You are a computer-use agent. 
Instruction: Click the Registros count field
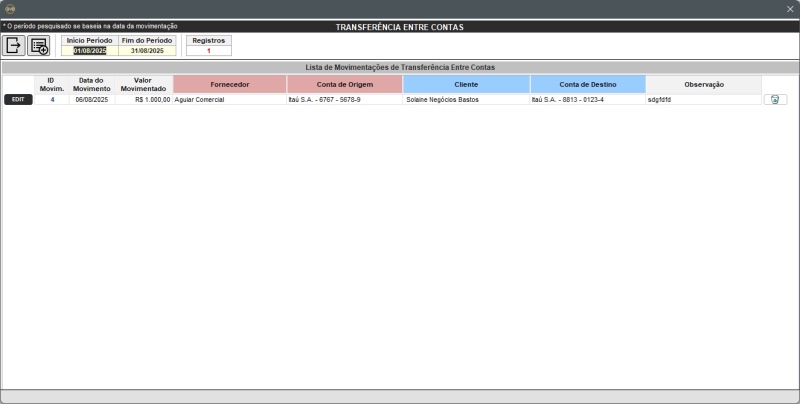[x=208, y=50]
